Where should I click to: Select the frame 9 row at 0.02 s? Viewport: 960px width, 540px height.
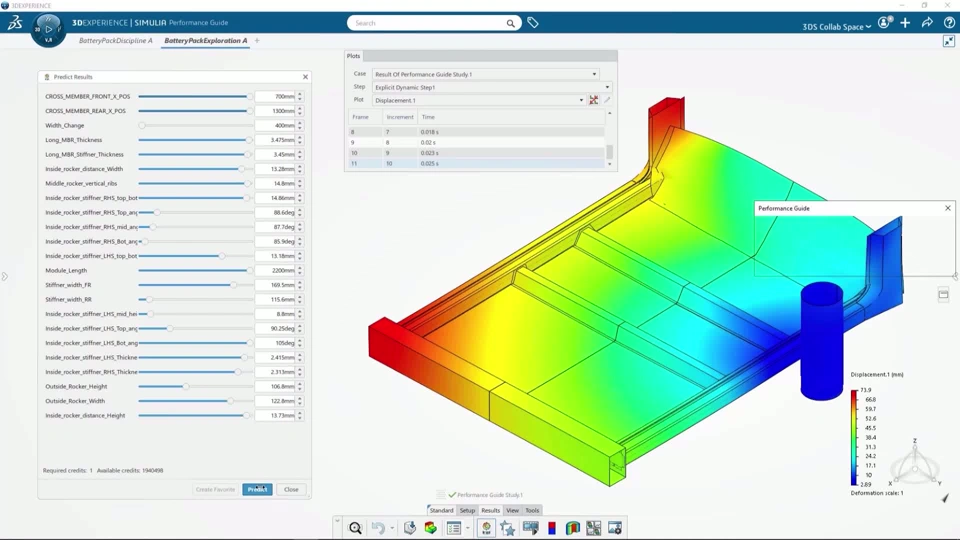[x=476, y=142]
